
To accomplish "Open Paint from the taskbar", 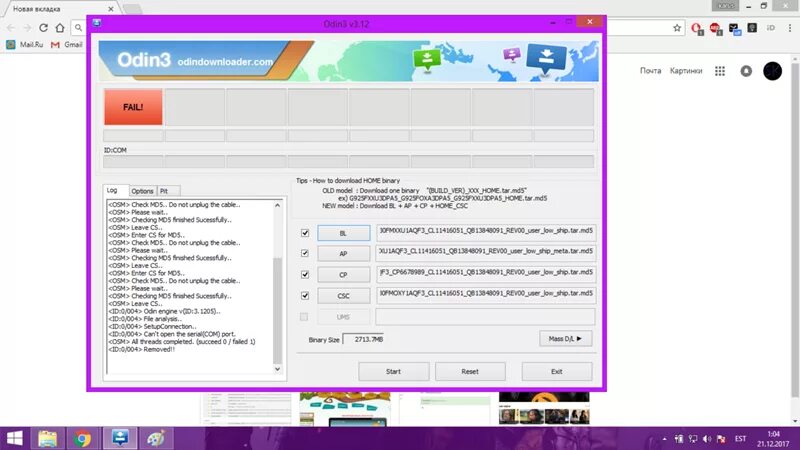I will [156, 438].
